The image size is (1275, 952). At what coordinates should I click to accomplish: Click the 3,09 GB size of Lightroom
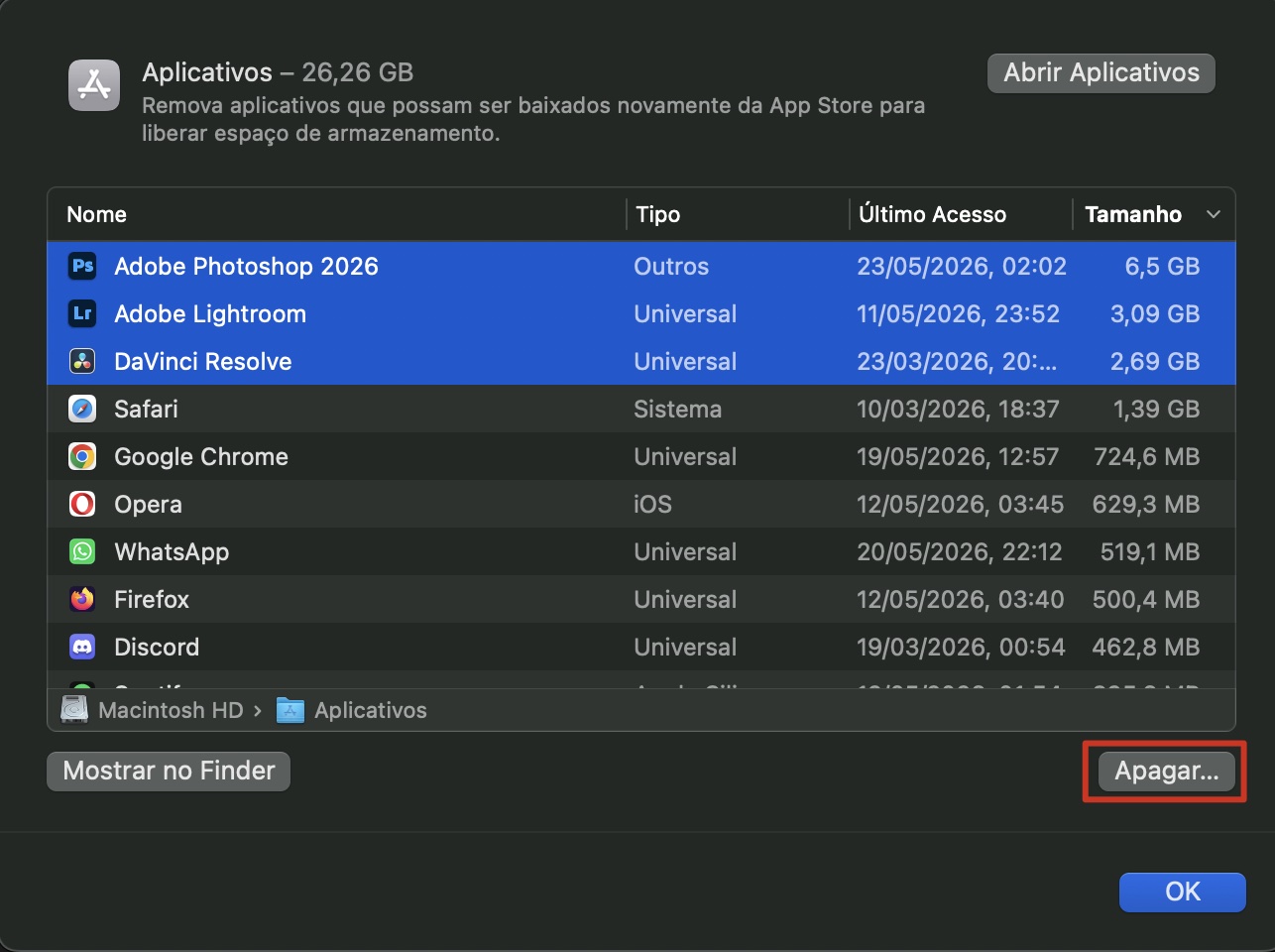pyautogui.click(x=1155, y=313)
